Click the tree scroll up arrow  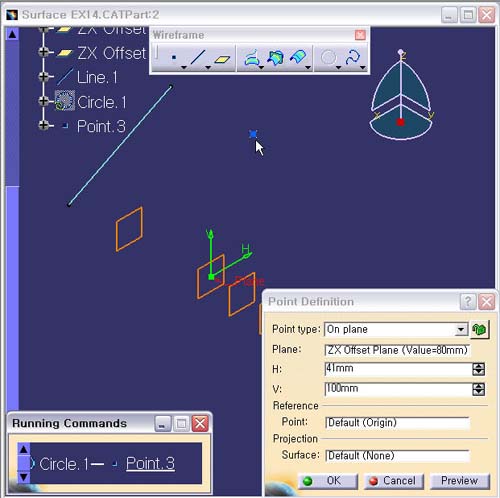point(12,34)
